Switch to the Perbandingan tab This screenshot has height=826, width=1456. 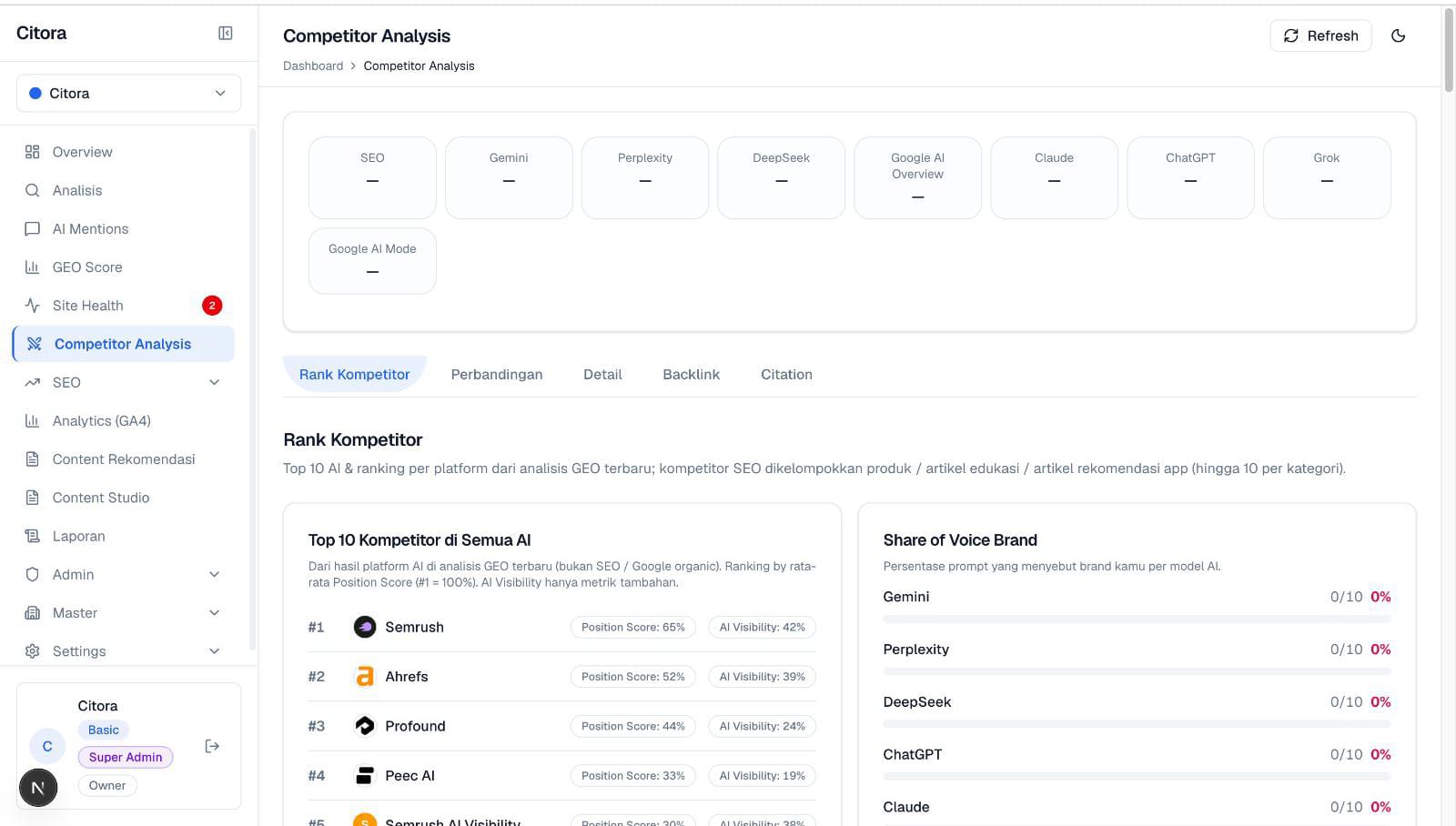[x=497, y=375]
